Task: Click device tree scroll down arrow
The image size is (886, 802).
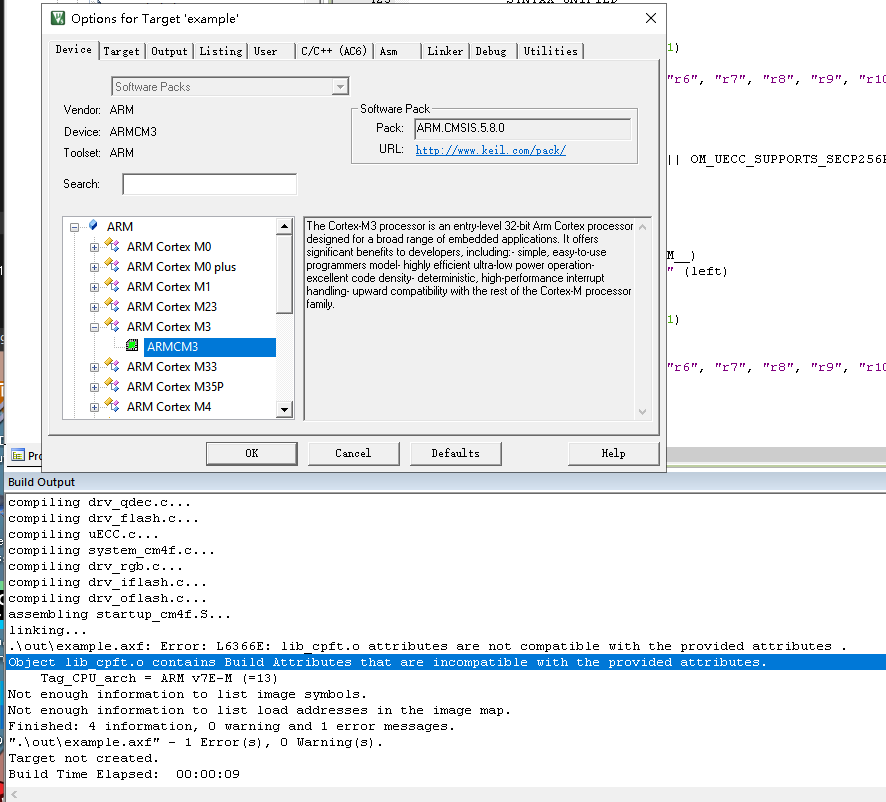Action: [285, 409]
